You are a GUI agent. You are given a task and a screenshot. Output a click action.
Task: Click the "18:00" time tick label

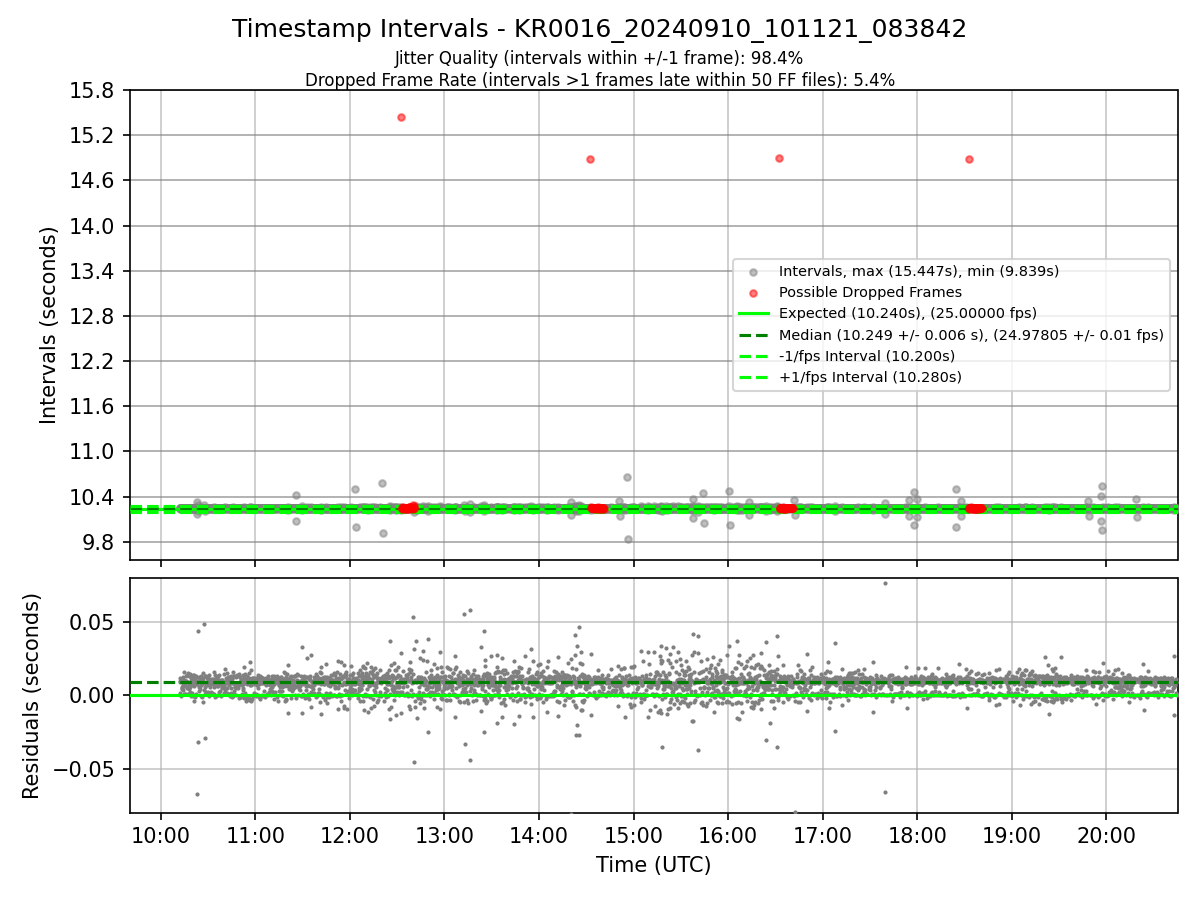click(x=917, y=835)
